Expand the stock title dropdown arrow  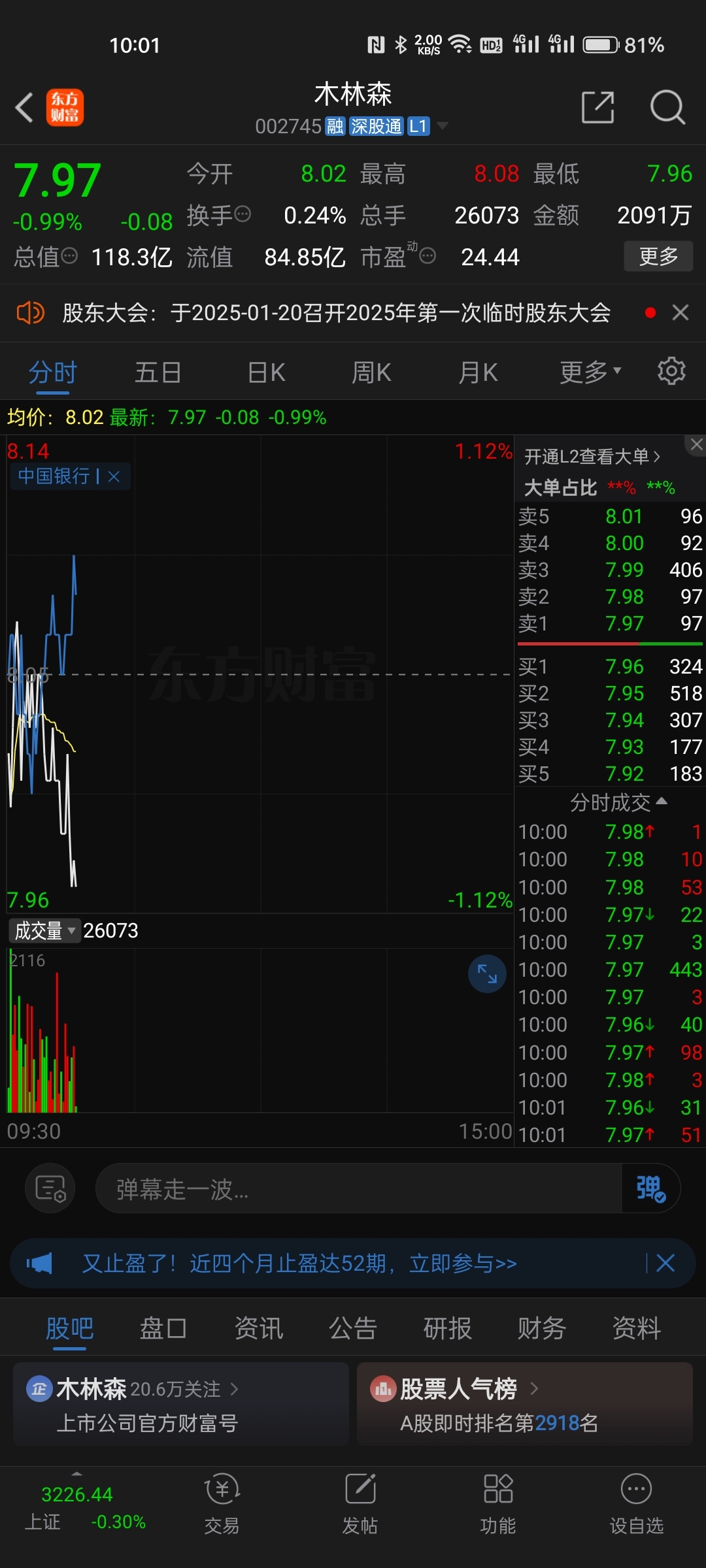[x=443, y=125]
